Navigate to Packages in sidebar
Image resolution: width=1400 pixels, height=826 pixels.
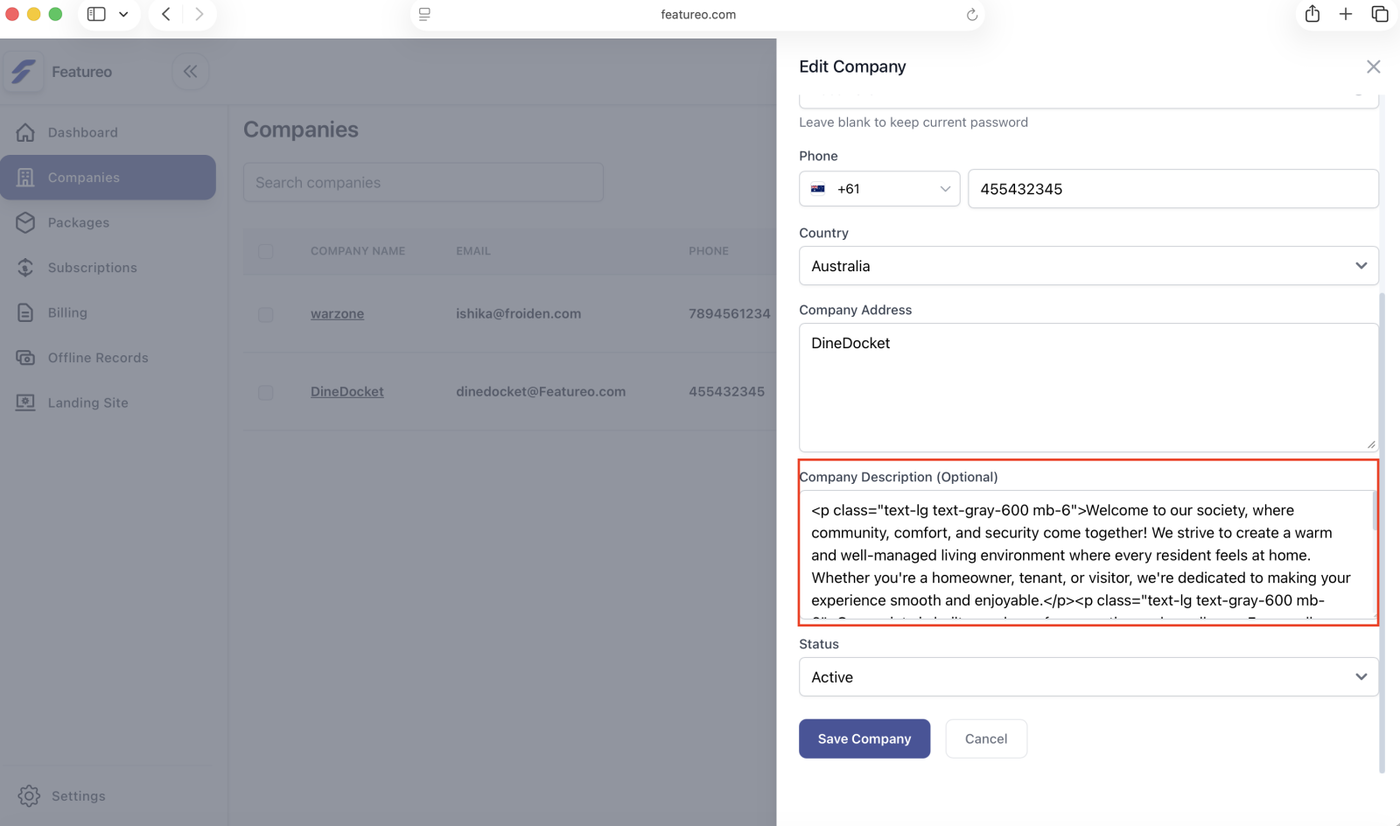pos(78,223)
